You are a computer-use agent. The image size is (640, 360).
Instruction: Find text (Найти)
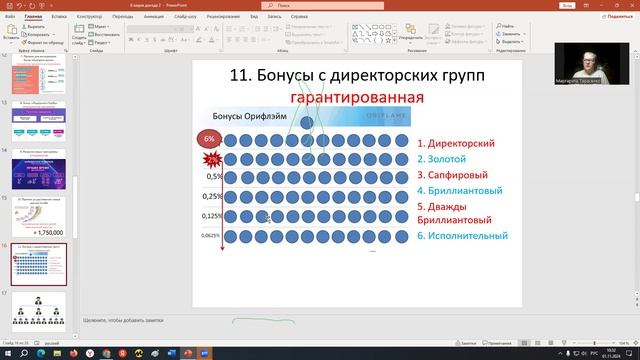(505, 26)
